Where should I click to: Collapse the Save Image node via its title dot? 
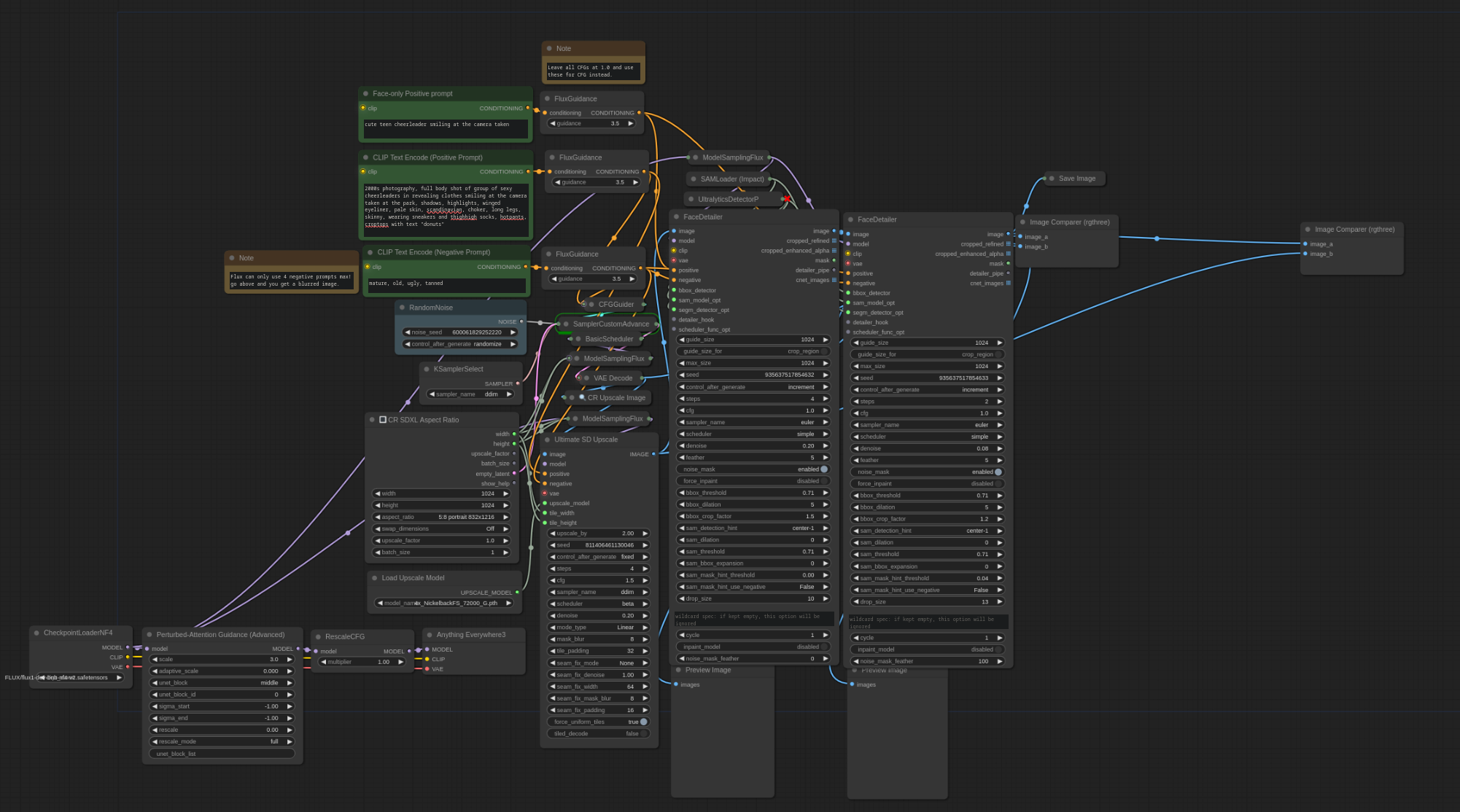1052,179
